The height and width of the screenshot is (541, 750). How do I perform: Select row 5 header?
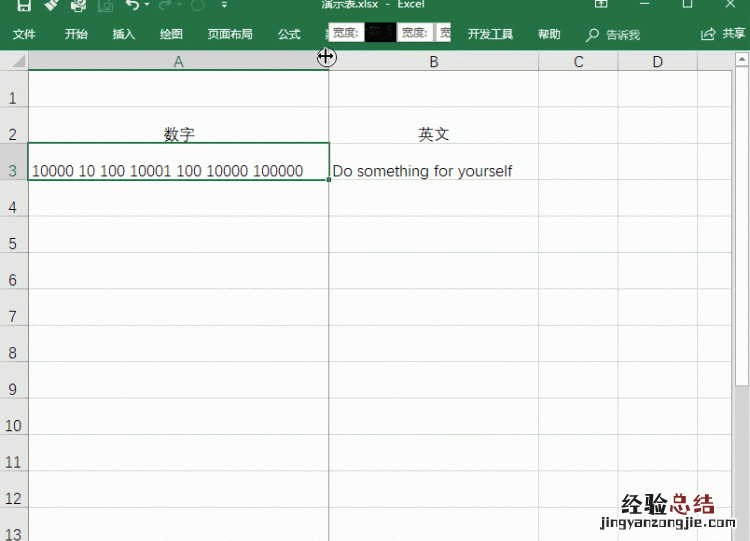point(14,234)
